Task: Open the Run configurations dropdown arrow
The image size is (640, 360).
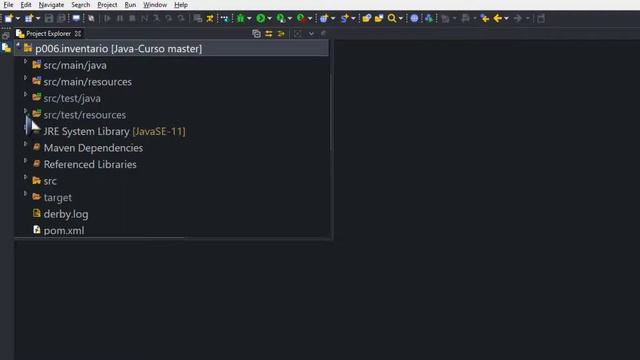Action: pyautogui.click(x=269, y=18)
